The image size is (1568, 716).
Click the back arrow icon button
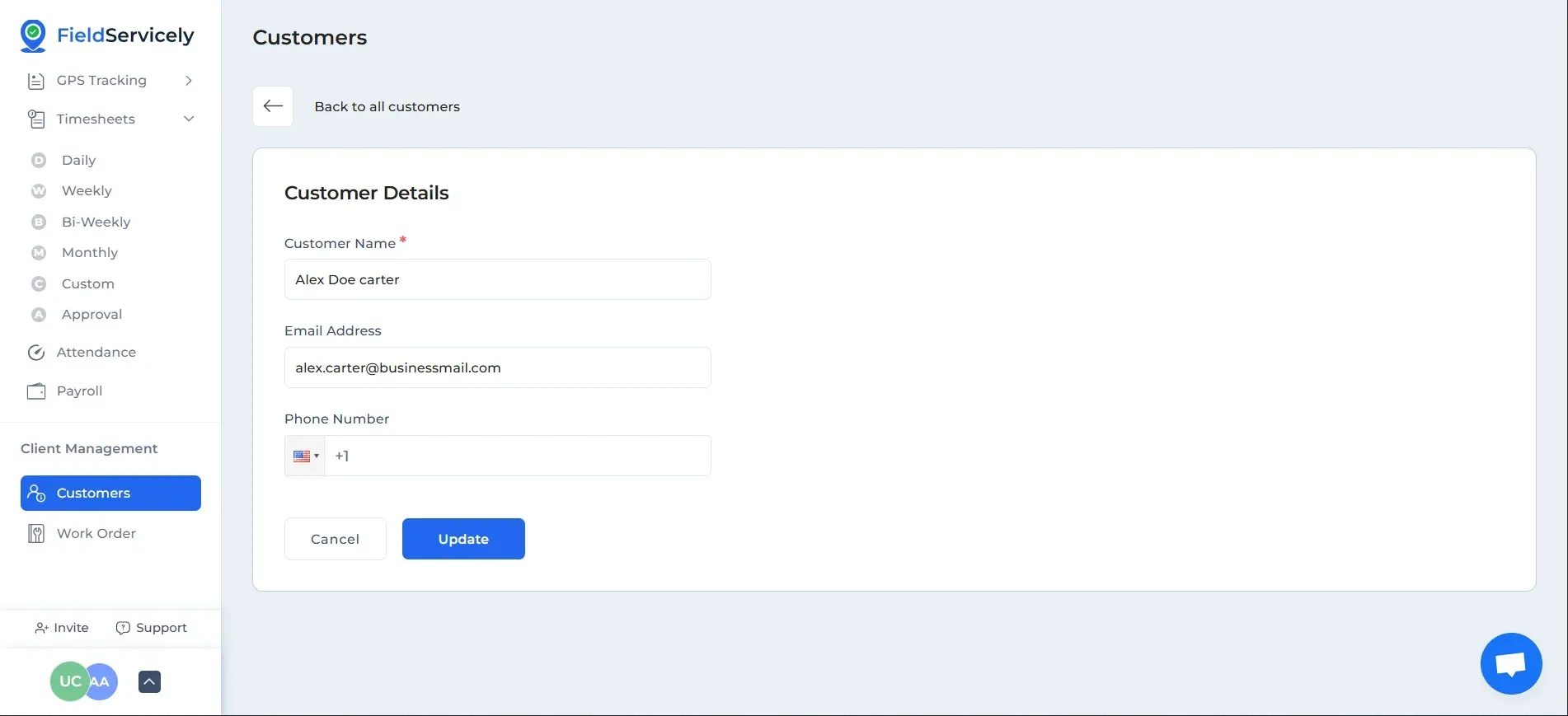[273, 106]
